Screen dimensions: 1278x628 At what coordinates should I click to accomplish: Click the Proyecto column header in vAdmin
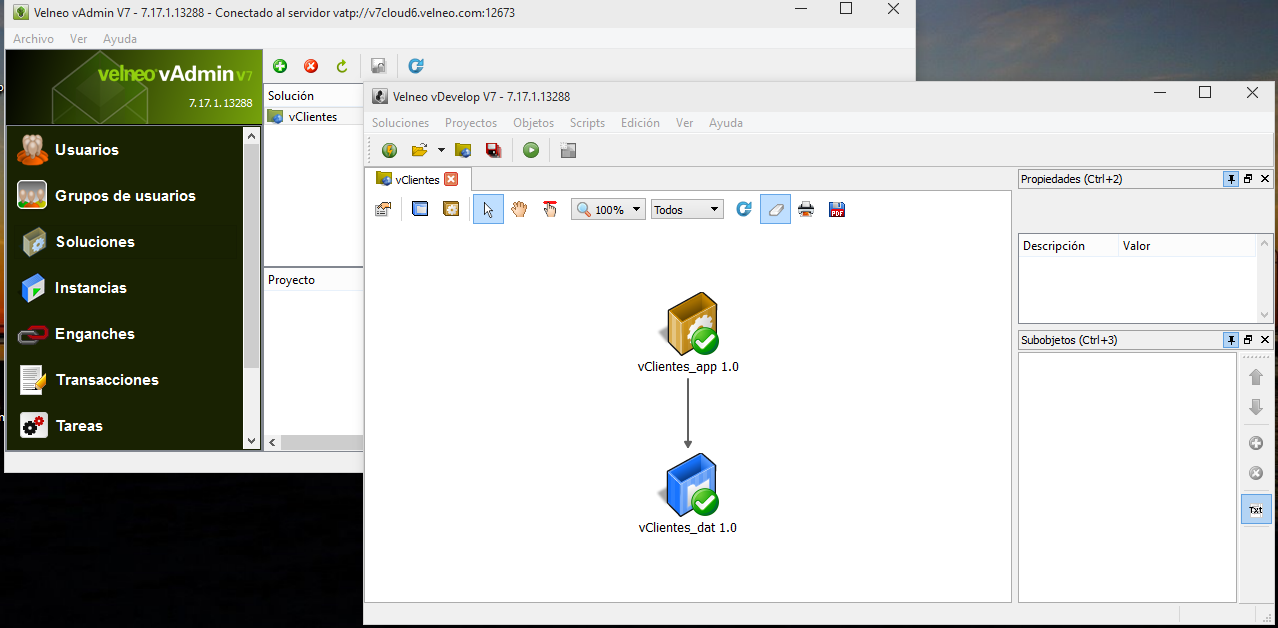tap(313, 280)
